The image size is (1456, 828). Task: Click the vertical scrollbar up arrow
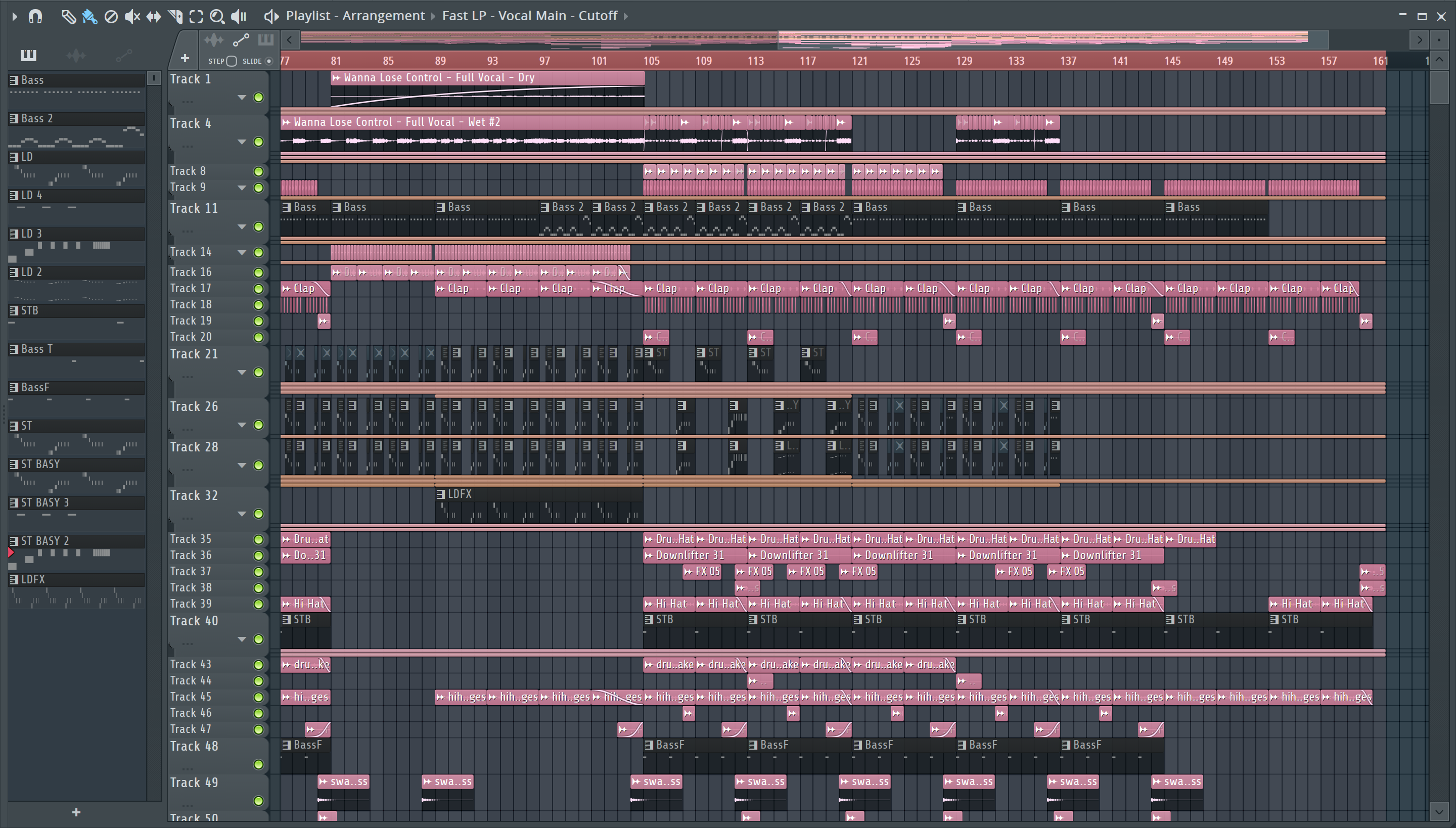pos(1439,59)
